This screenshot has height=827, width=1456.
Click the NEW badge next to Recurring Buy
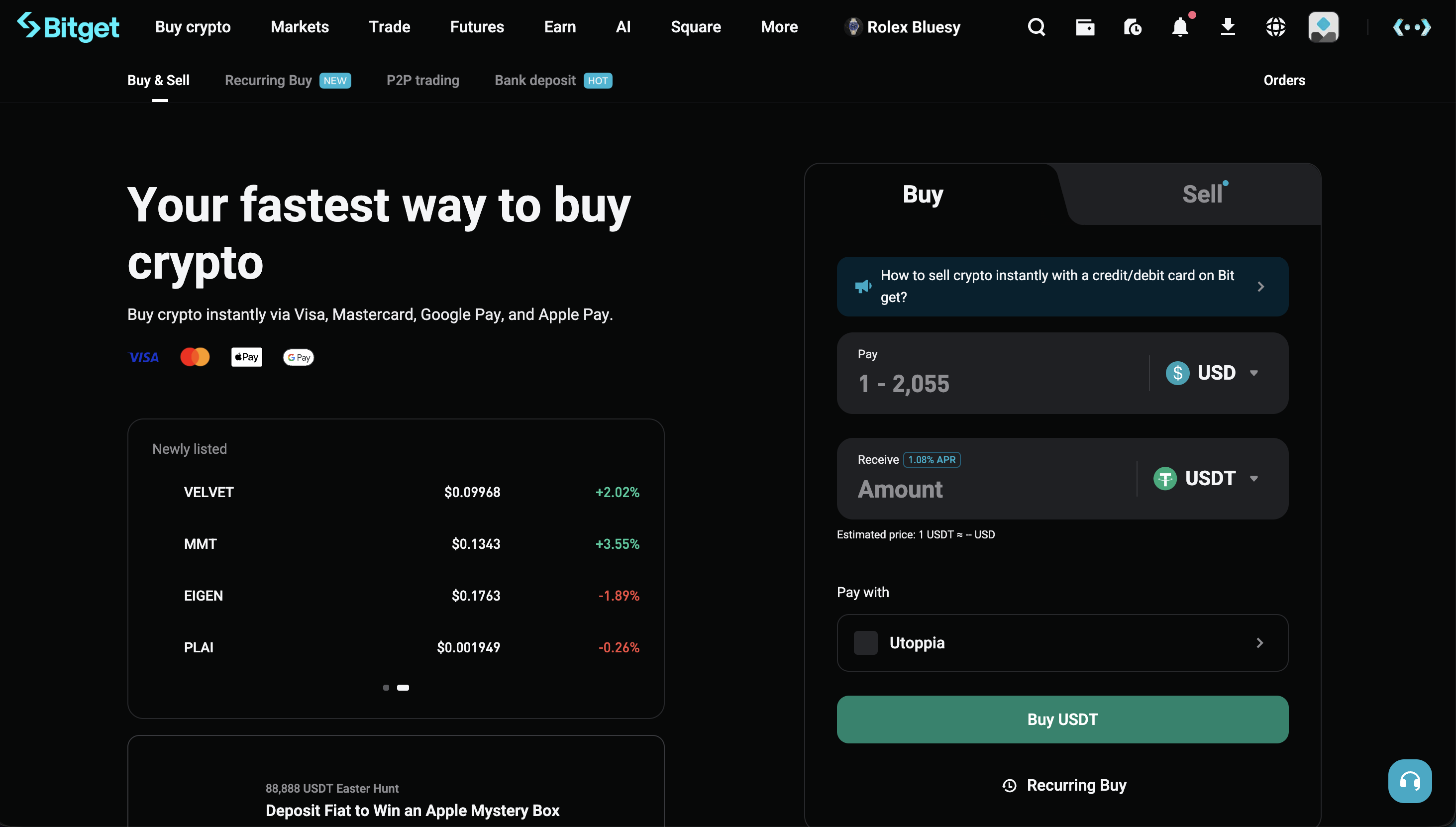pyautogui.click(x=335, y=81)
